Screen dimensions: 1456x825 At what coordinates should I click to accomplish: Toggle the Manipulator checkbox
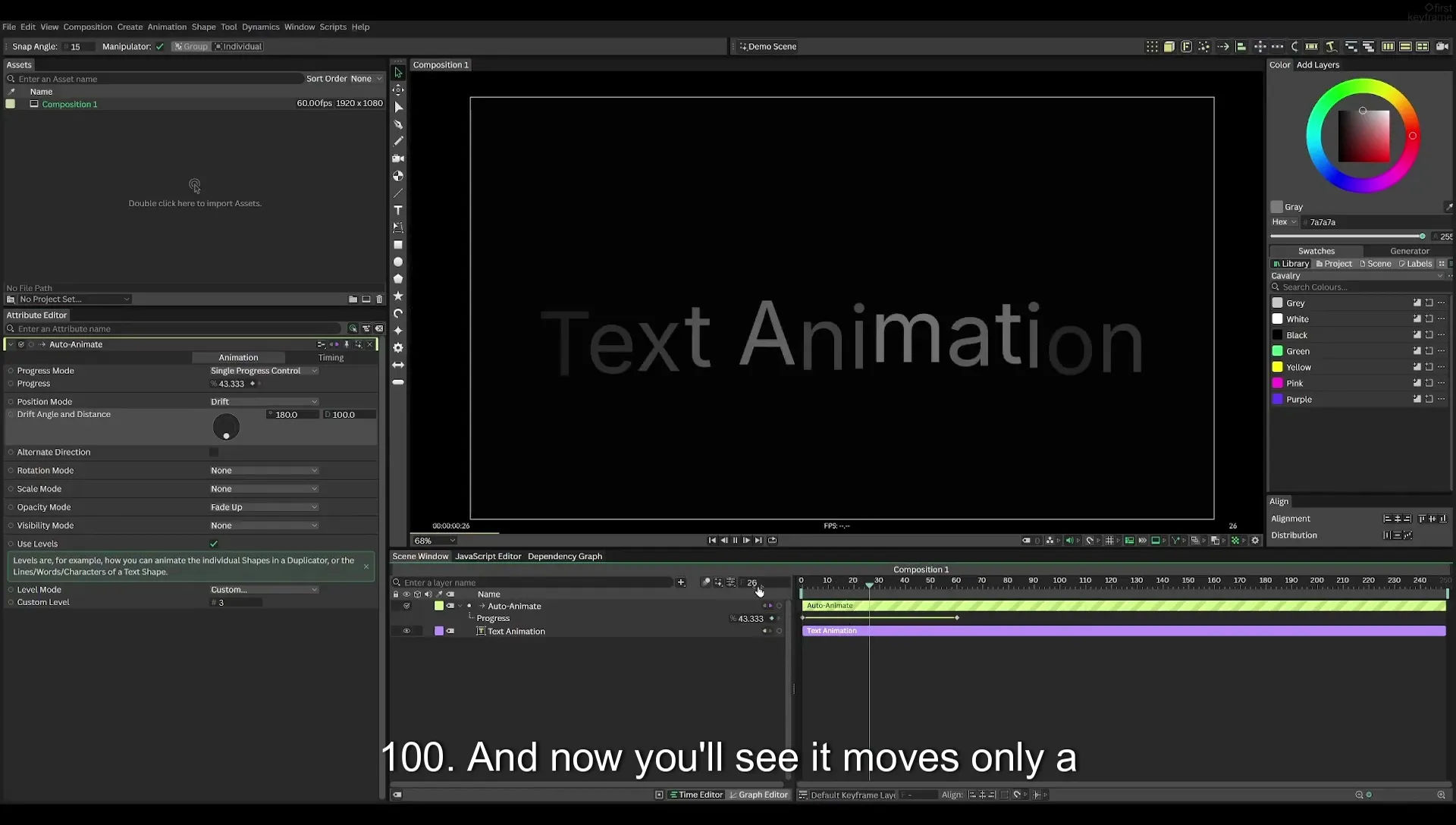(x=160, y=46)
